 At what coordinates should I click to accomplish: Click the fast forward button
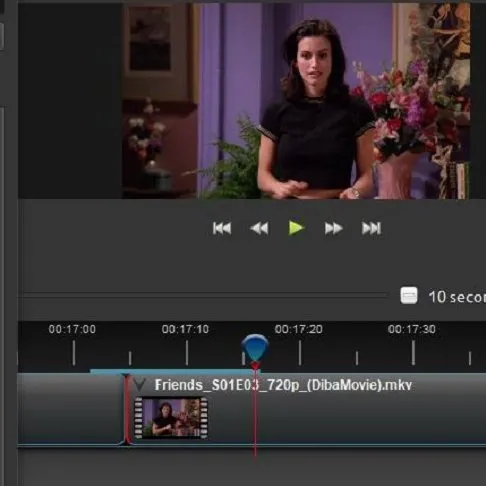point(333,228)
